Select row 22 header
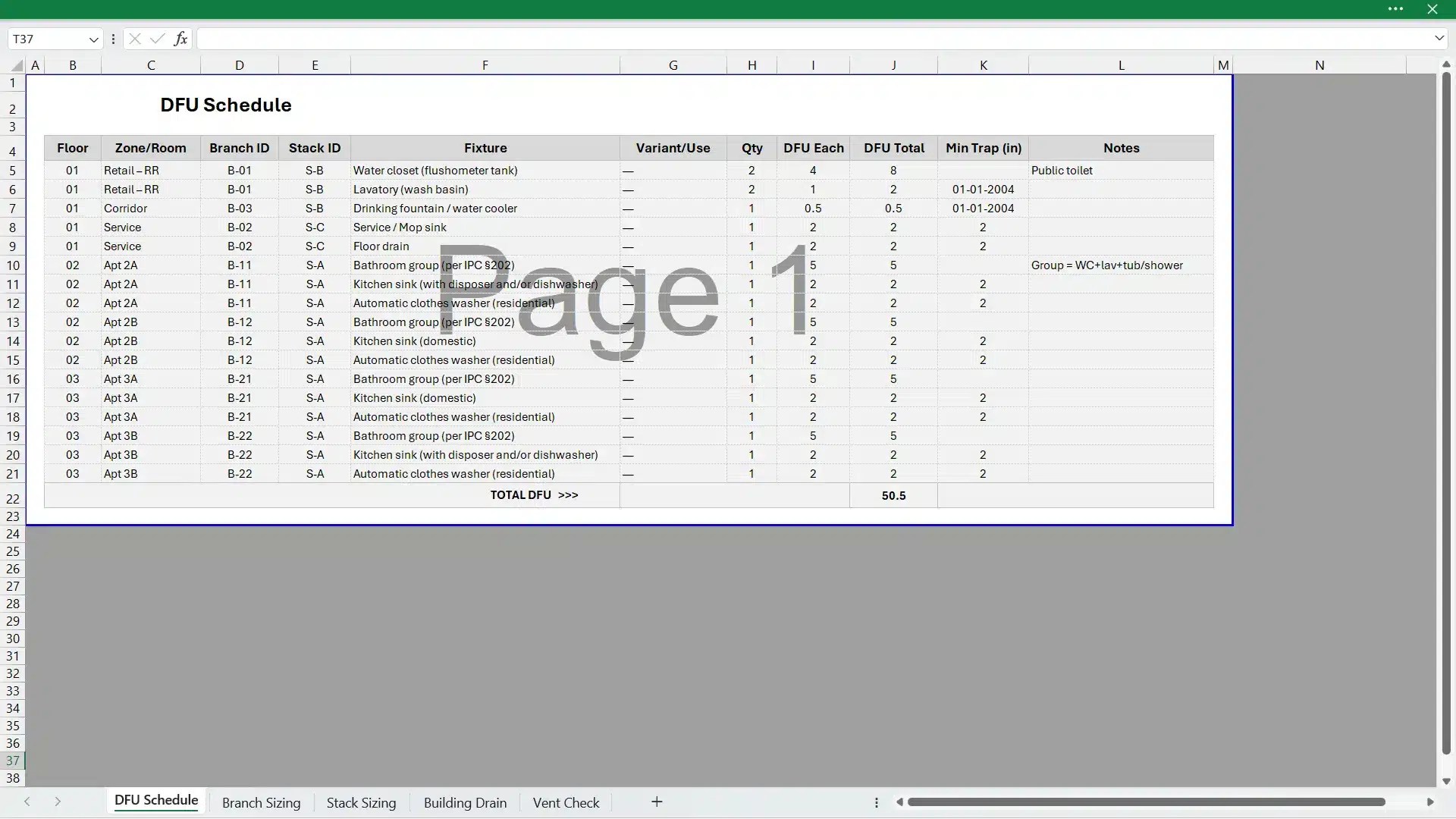1456x819 pixels. pos(13,499)
